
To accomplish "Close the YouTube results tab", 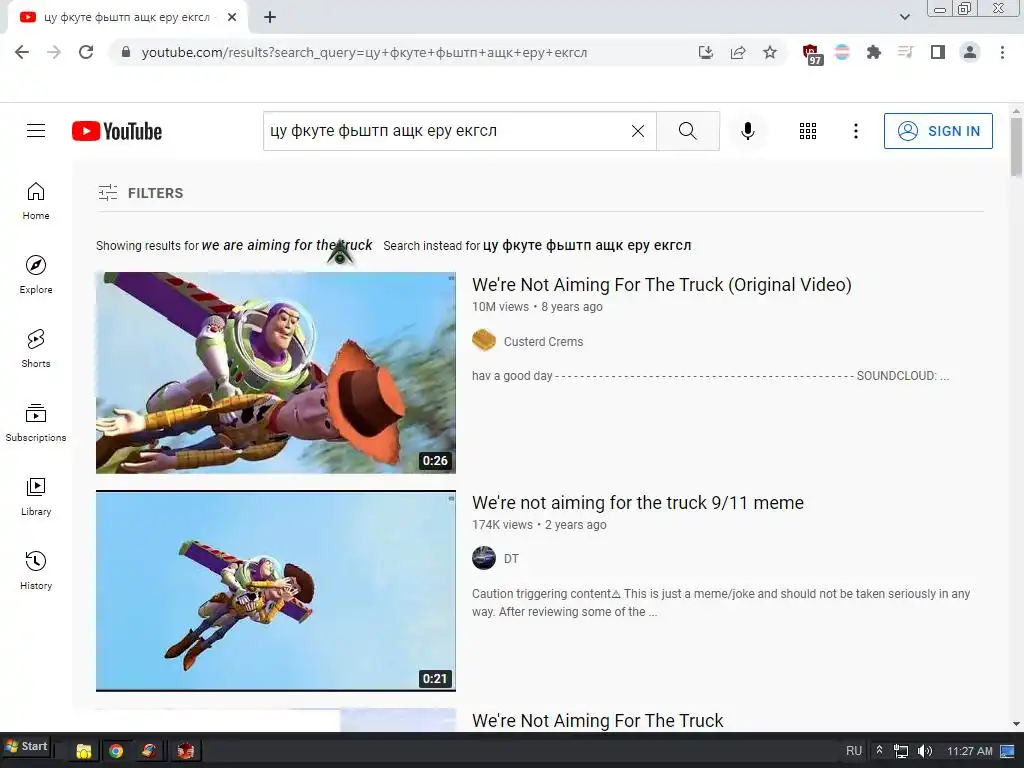I will click(232, 17).
